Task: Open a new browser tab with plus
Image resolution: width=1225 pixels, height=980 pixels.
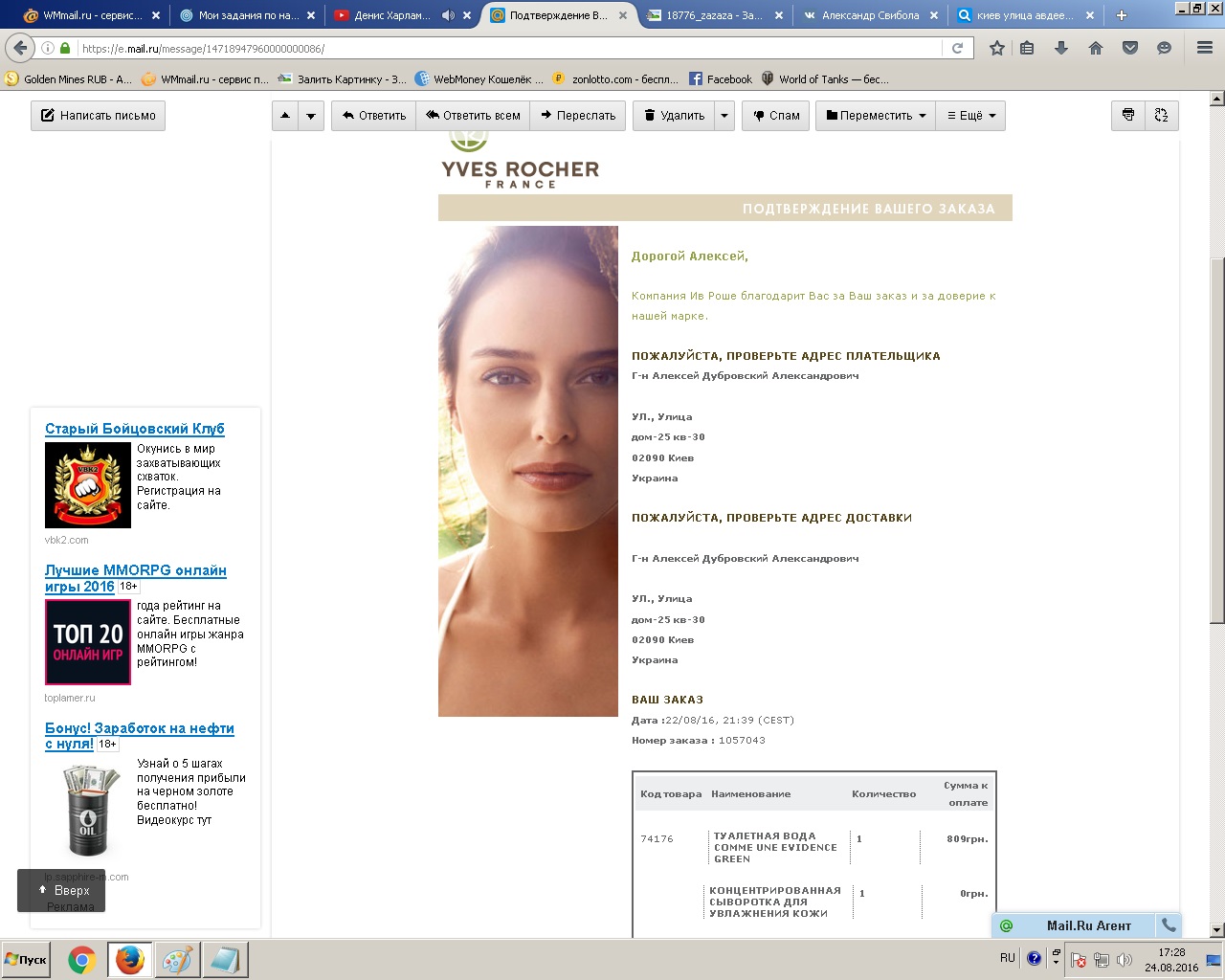Action: [x=1122, y=15]
